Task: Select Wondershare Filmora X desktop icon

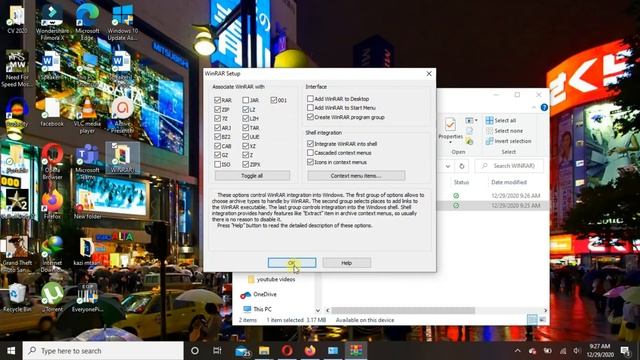Action: coord(52,22)
